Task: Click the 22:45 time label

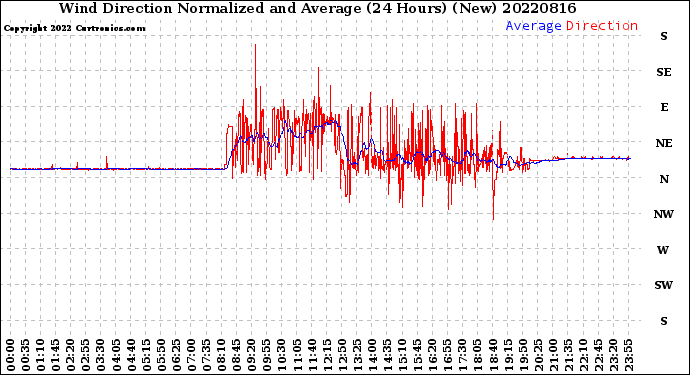Action: (x=598, y=355)
